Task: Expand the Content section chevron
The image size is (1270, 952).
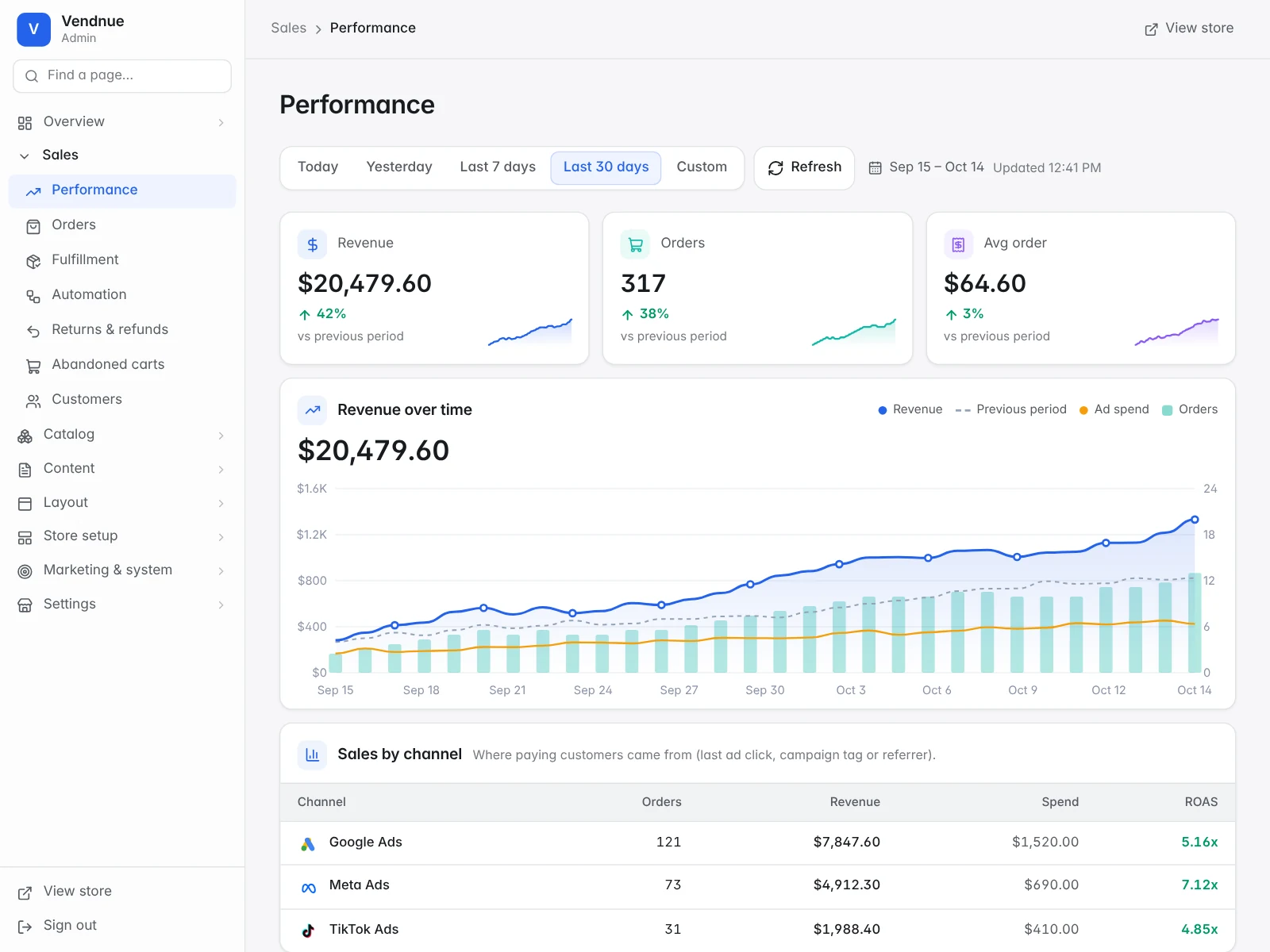Action: point(221,470)
